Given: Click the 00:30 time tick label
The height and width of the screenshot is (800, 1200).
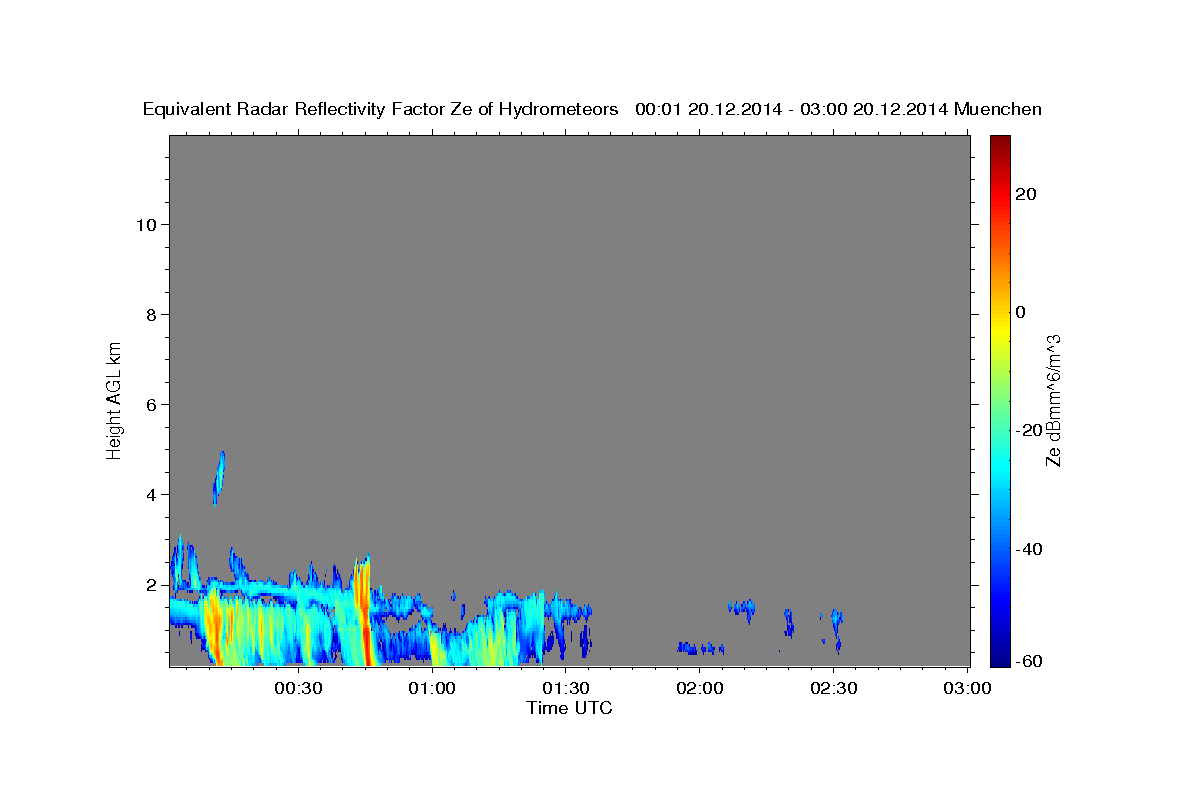Looking at the screenshot, I should [x=298, y=688].
